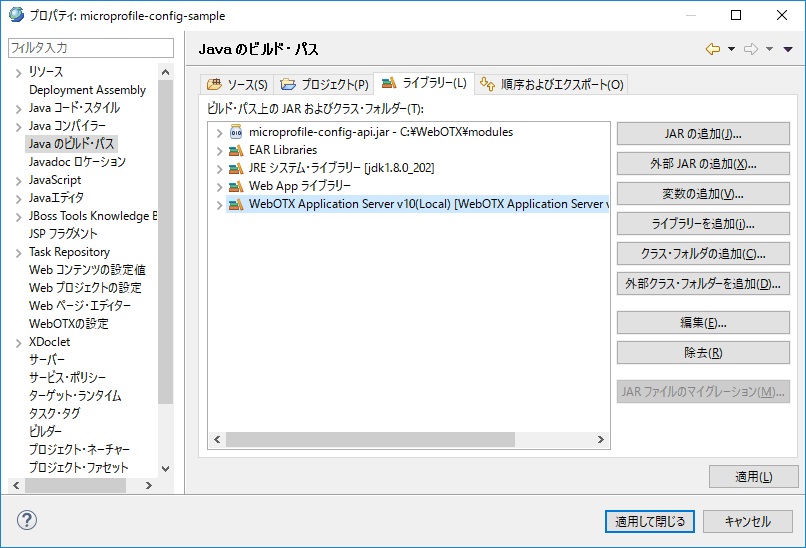The height and width of the screenshot is (548, 806).
Task: Select Javadoc ロケーション in the tree
Action: (77, 162)
